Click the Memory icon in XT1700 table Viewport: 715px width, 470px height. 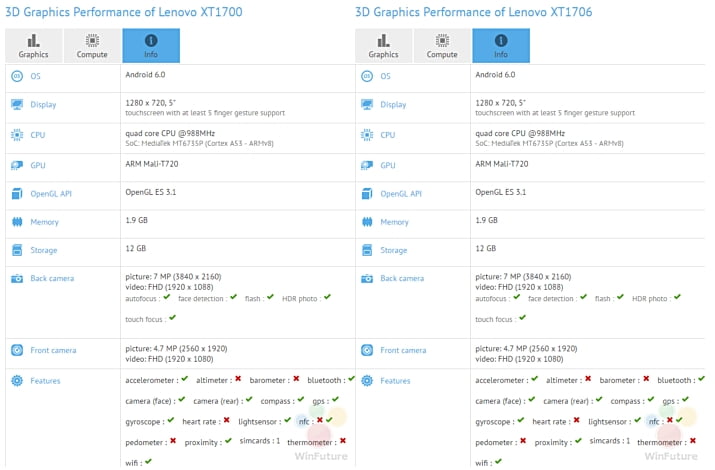point(17,222)
